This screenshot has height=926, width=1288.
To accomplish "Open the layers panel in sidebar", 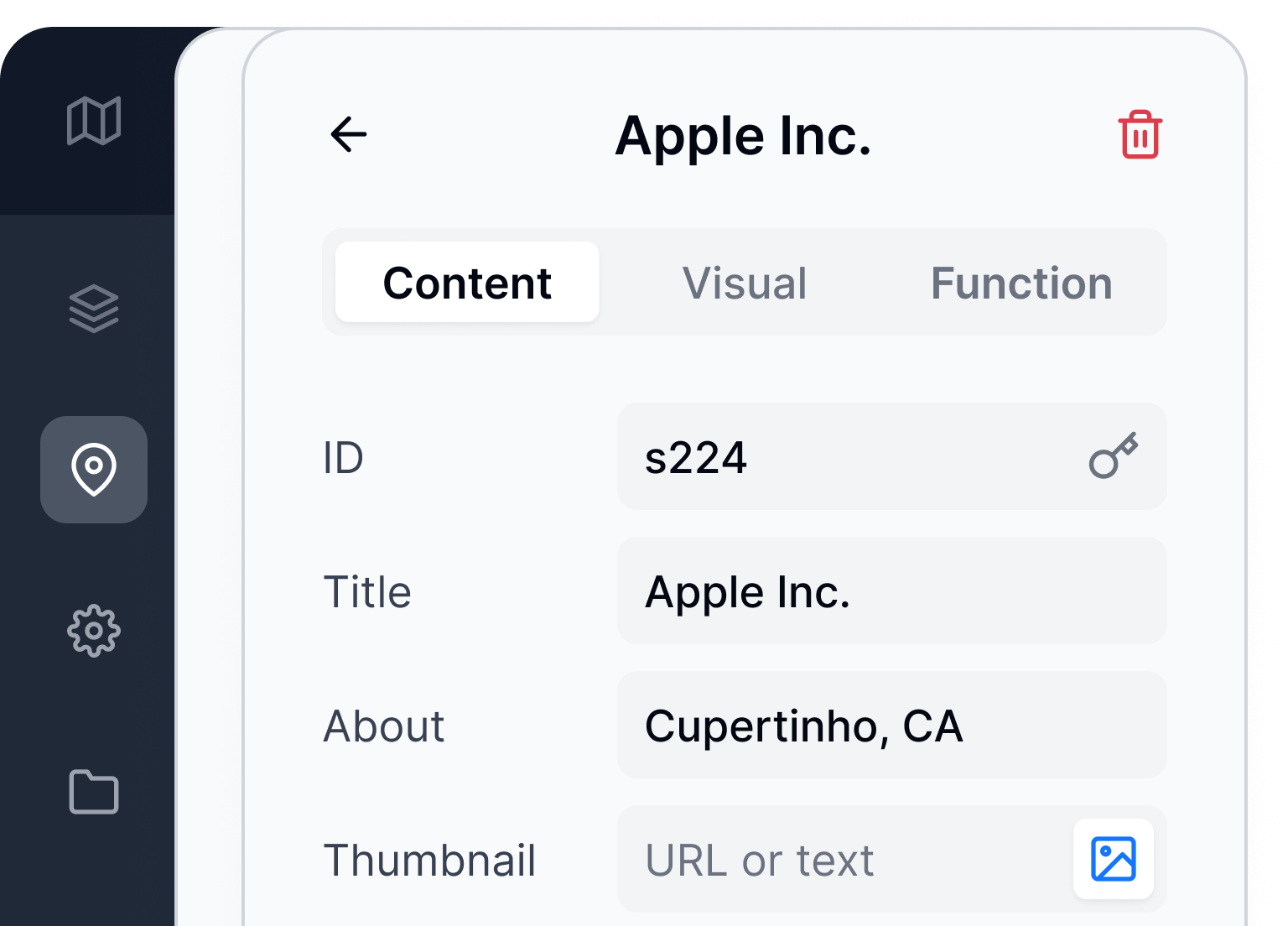I will (94, 308).
